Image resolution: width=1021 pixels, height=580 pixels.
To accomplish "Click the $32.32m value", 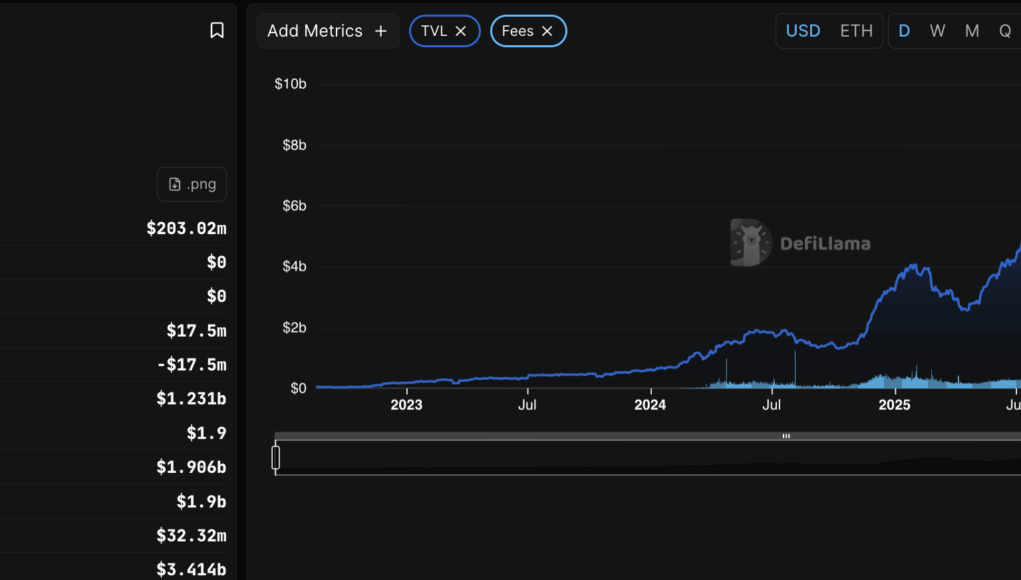I will coord(191,535).
